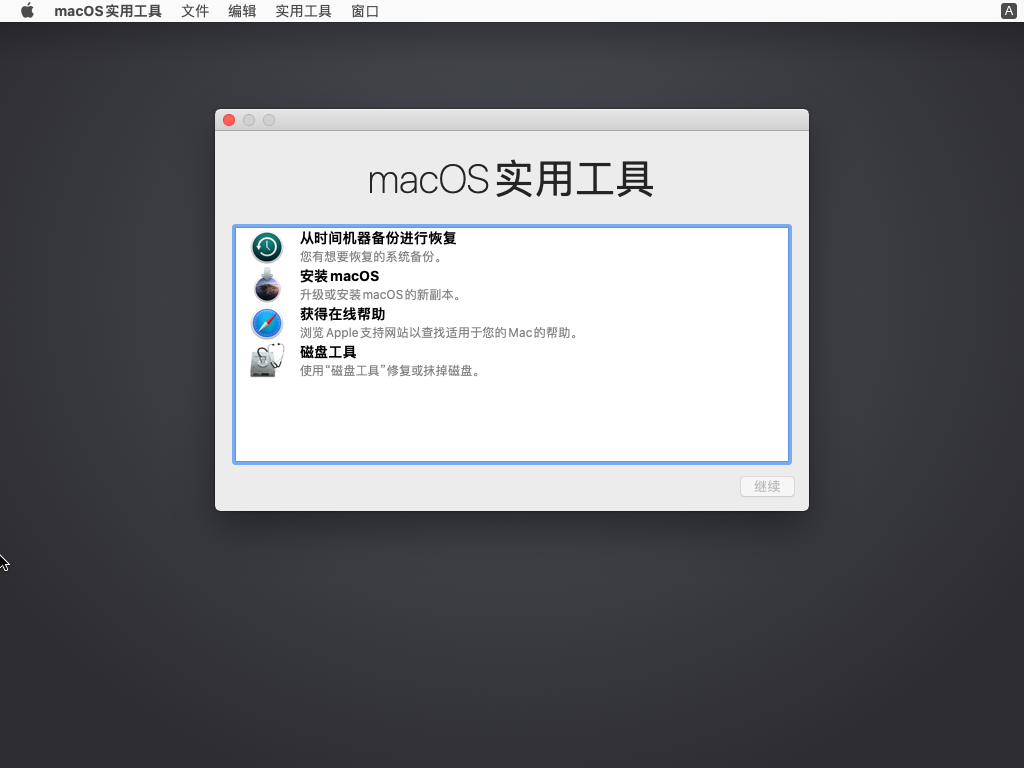This screenshot has height=768, width=1024.
Task: Open the Apple menu
Action: (27, 11)
